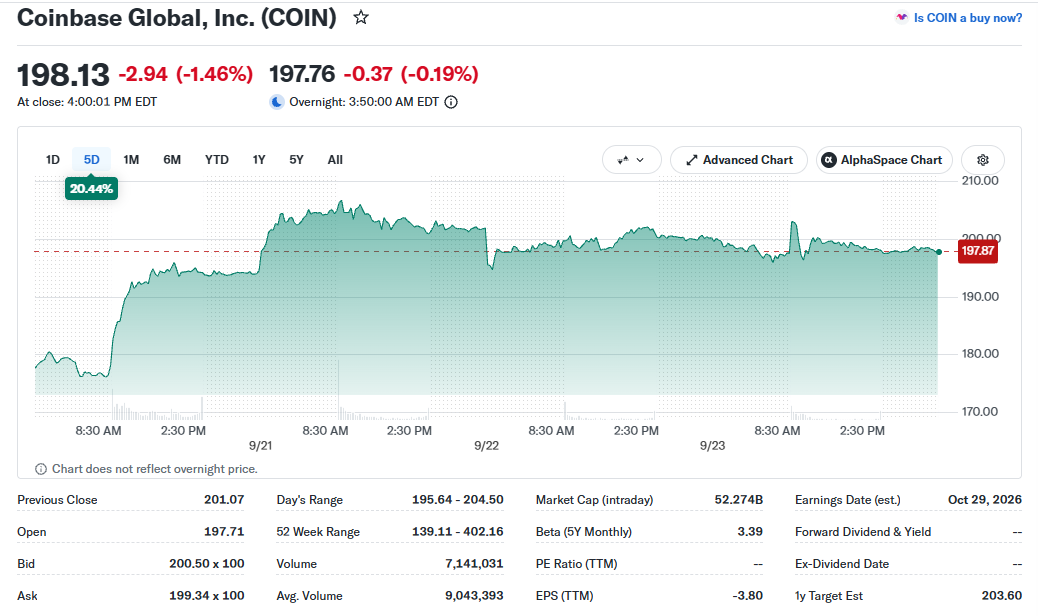Add COIN to watchlist with star icon
1038x616 pixels.
pyautogui.click(x=361, y=18)
